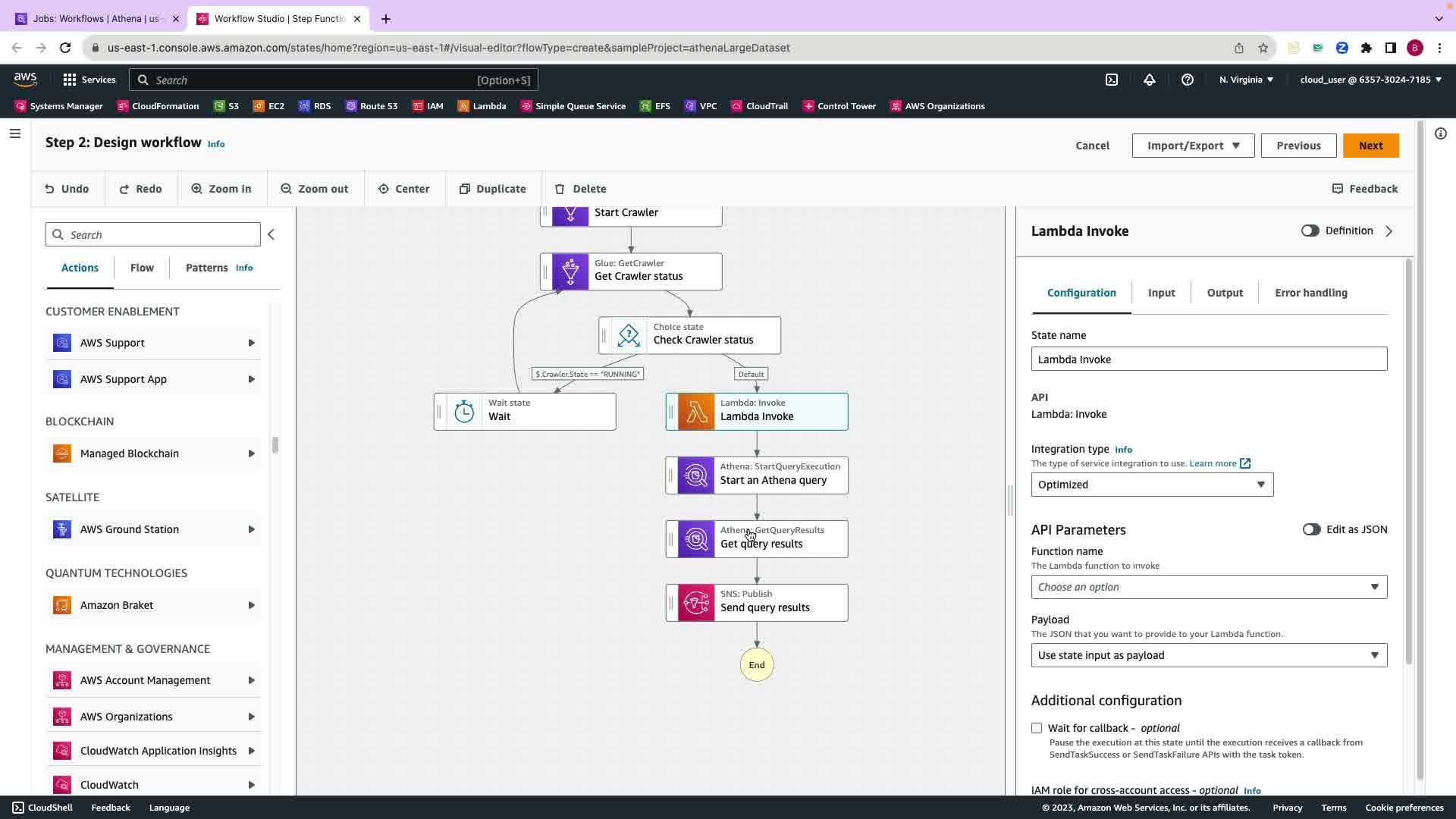Open CloudShell from the top navigation icon
This screenshot has height=819, width=1456.
point(1111,80)
